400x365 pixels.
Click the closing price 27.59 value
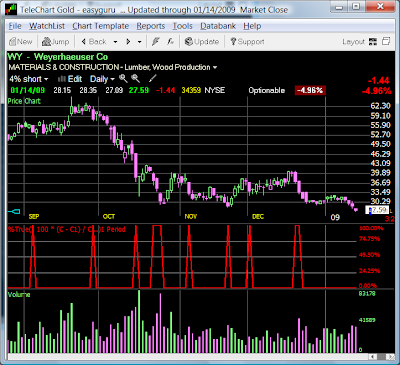(x=139, y=90)
